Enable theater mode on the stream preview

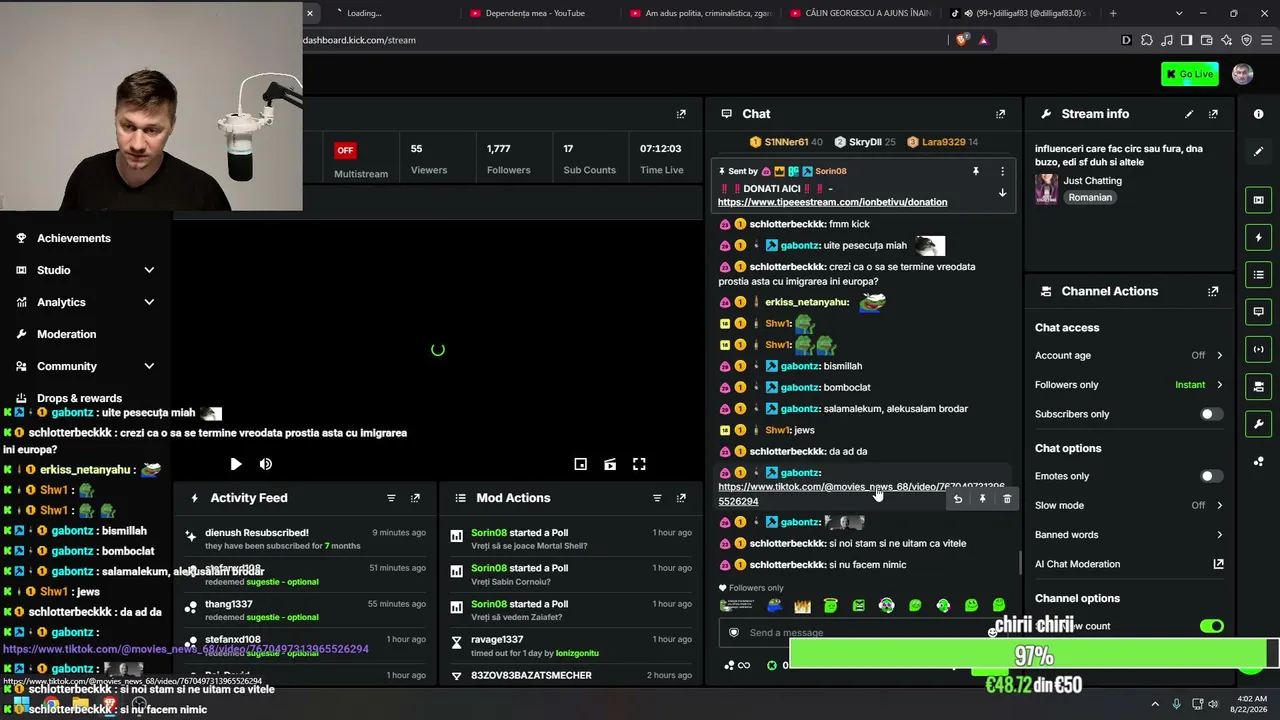(x=610, y=464)
